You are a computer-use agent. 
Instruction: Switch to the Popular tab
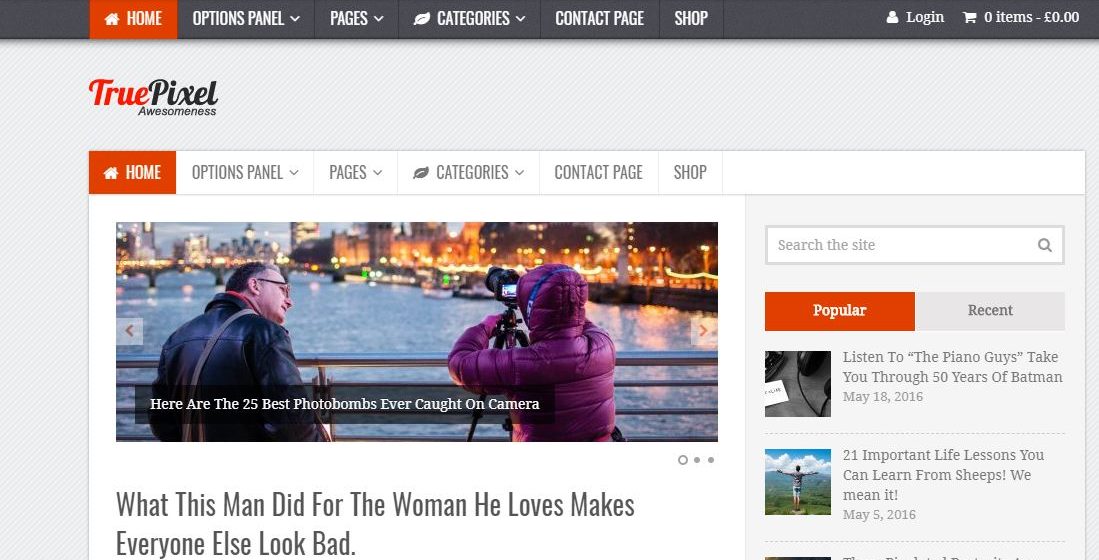840,311
